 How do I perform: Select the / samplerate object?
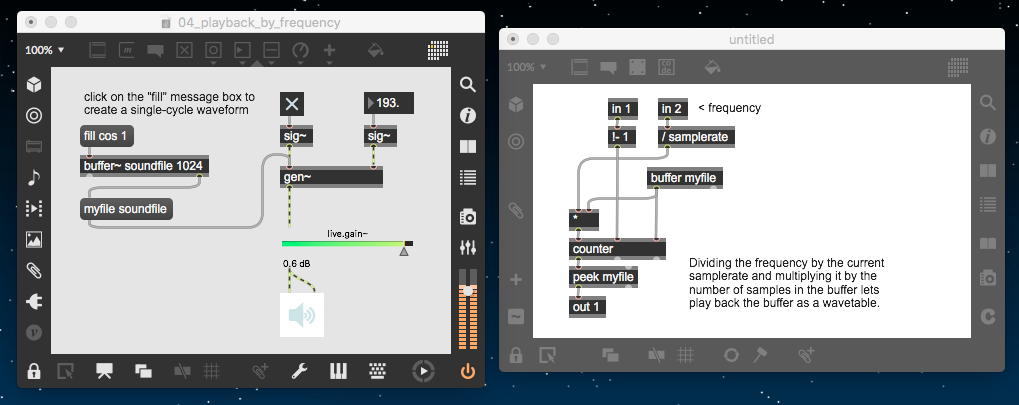point(696,137)
